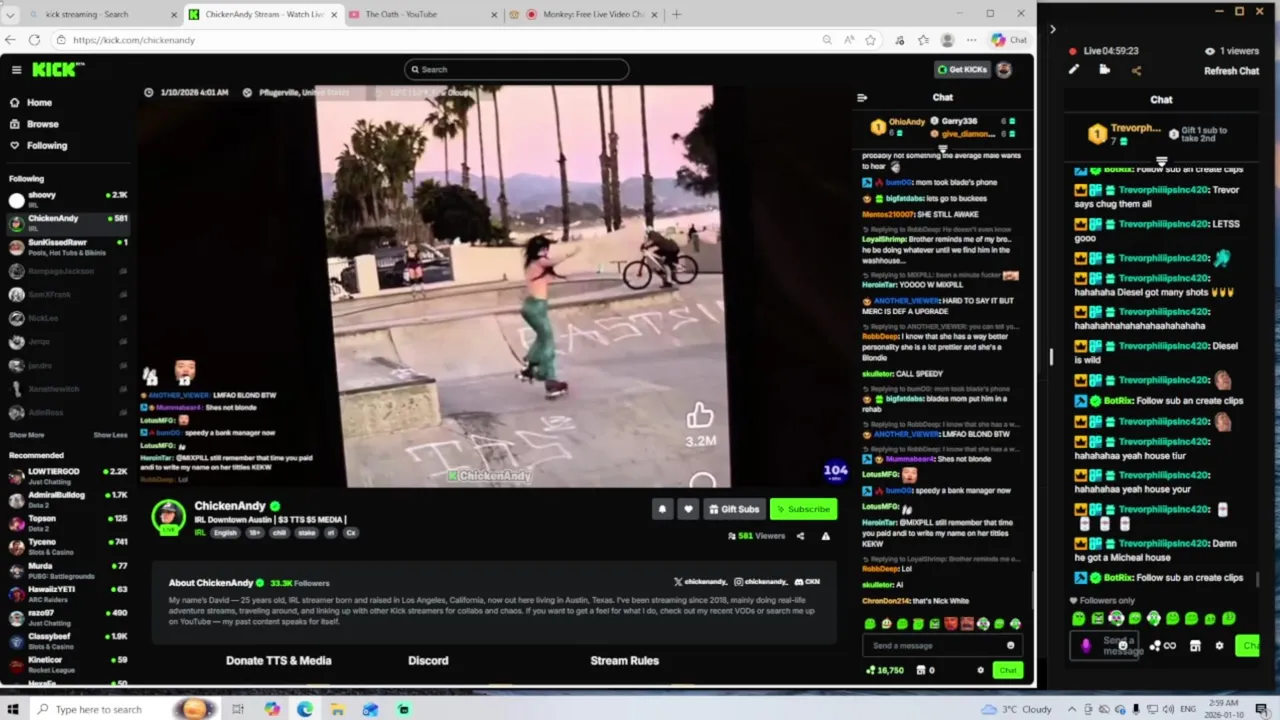Click the green Subscribe button

coord(803,509)
